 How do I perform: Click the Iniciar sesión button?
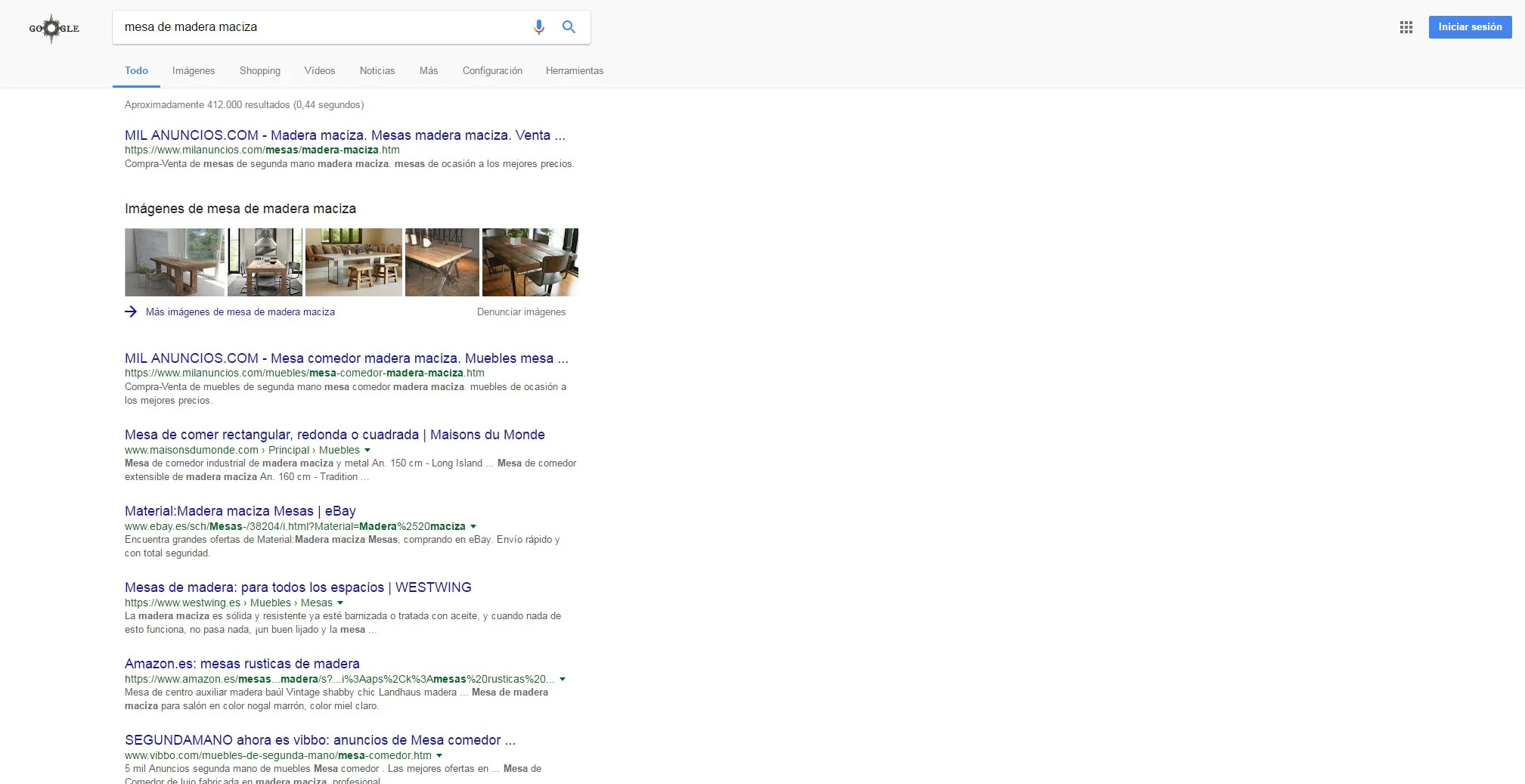(x=1470, y=27)
